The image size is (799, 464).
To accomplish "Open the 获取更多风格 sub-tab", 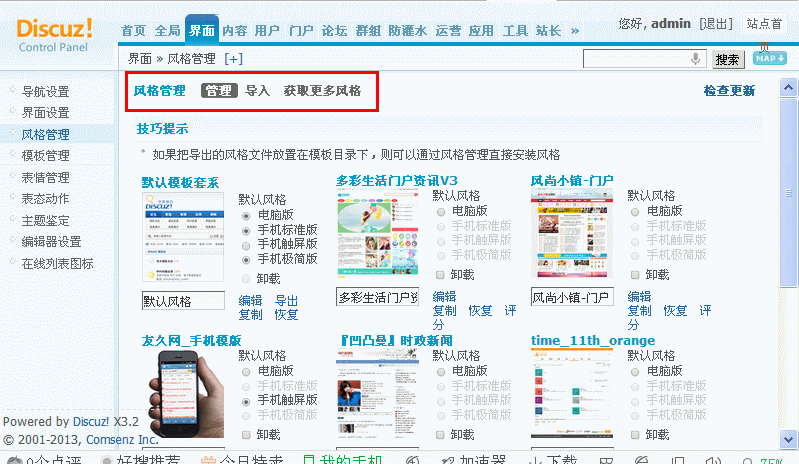I will tap(323, 91).
